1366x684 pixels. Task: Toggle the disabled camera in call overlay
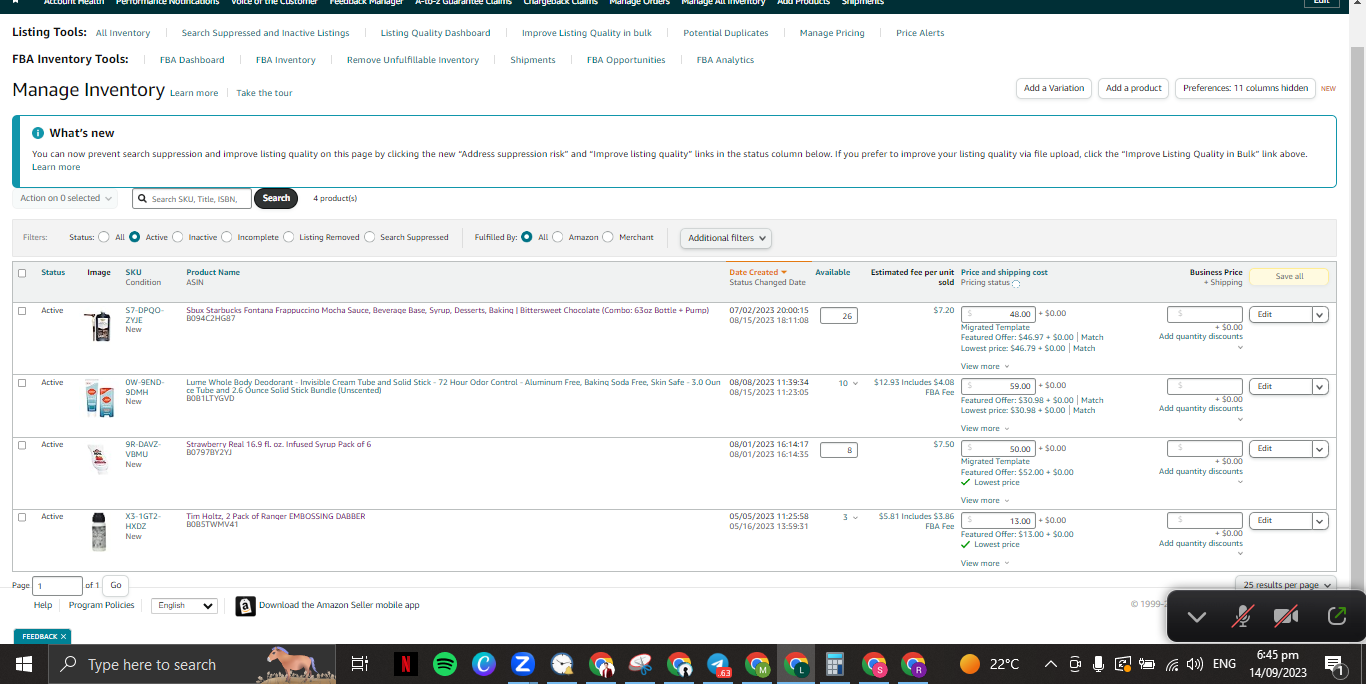click(1286, 616)
